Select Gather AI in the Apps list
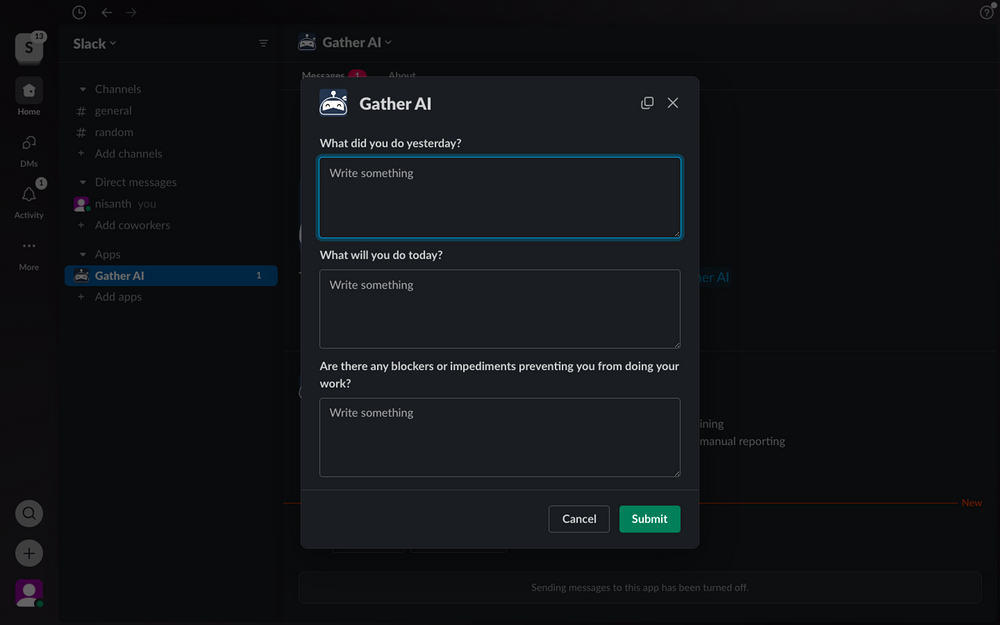Screen dimensions: 1000x625 [171, 276]
